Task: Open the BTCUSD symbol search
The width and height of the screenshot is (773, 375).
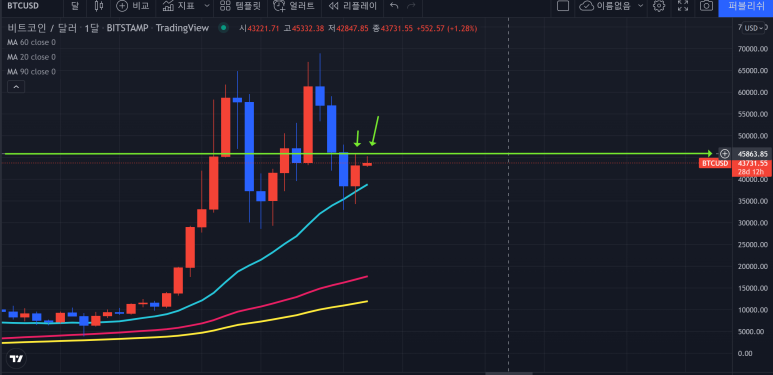Action: click(x=24, y=6)
